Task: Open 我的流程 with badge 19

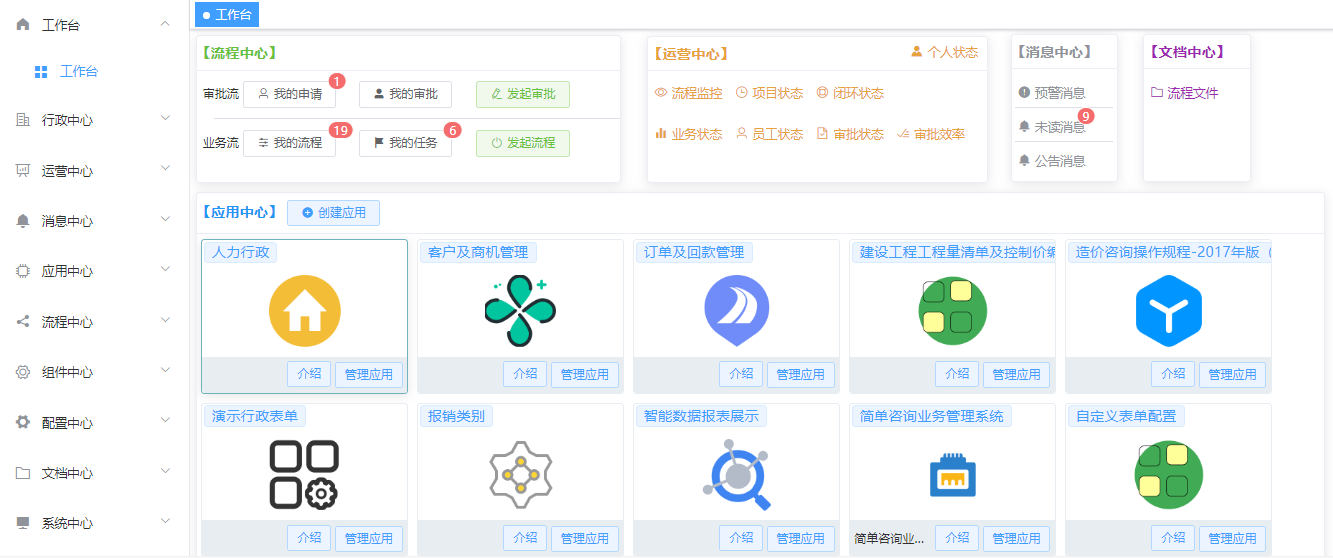Action: point(290,143)
